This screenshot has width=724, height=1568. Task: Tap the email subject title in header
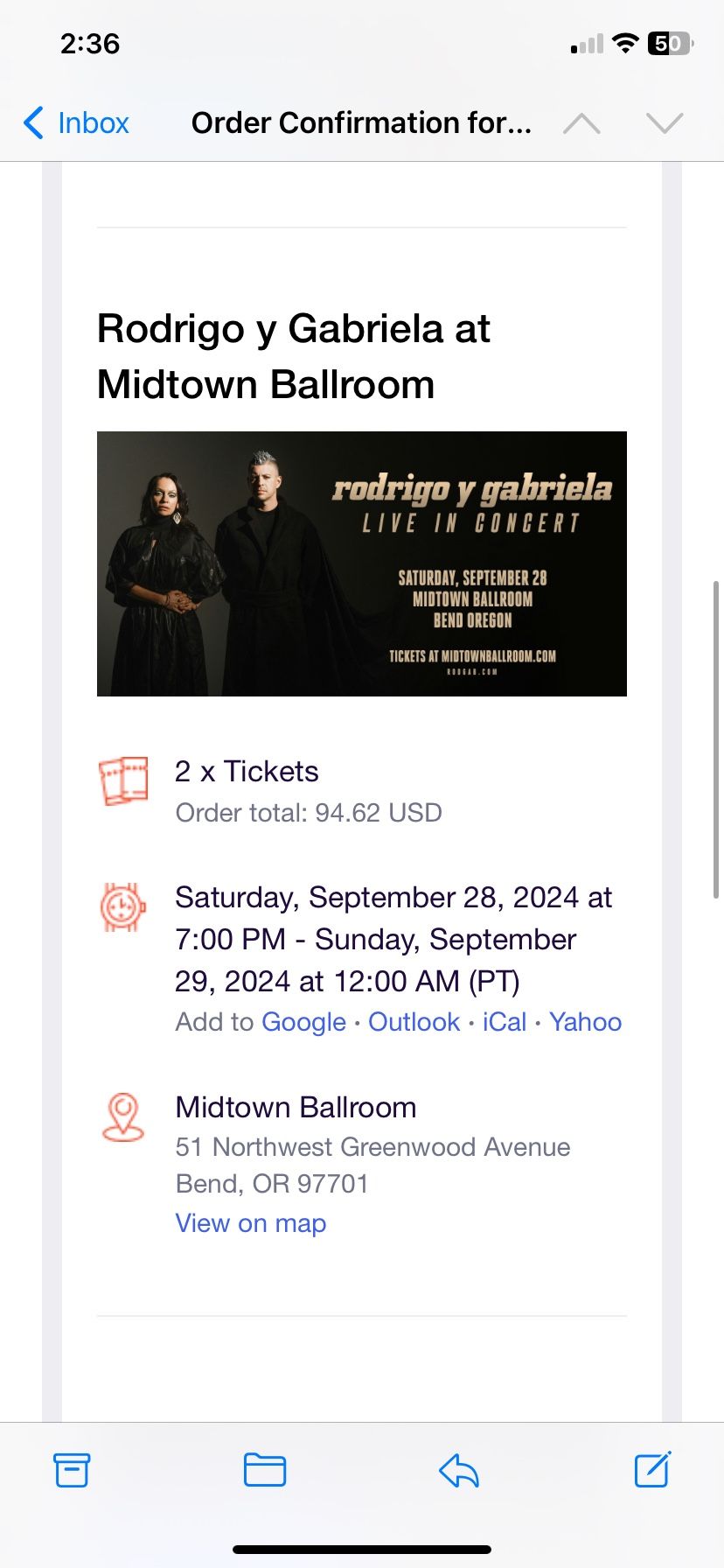(361, 122)
